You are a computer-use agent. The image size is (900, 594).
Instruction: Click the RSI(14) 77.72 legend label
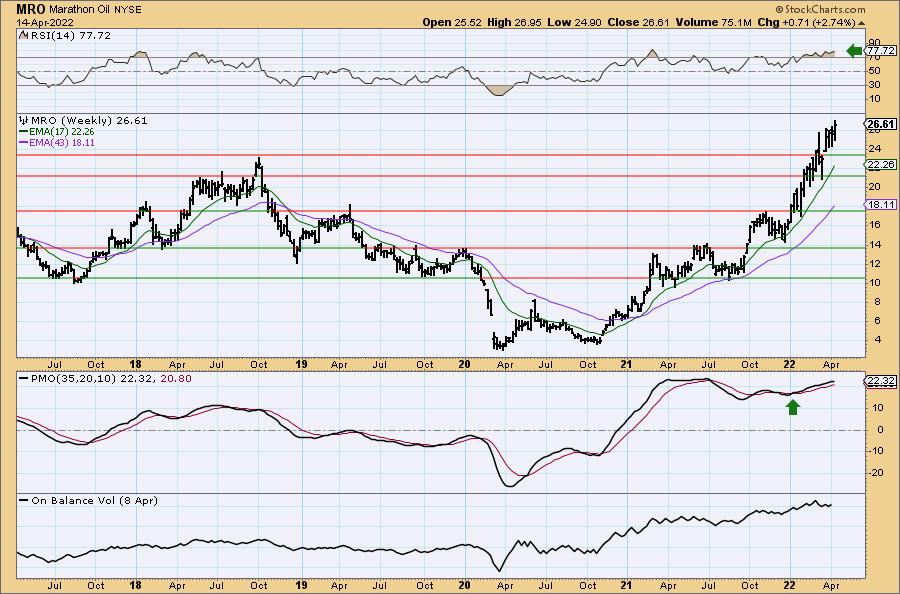pyautogui.click(x=71, y=36)
